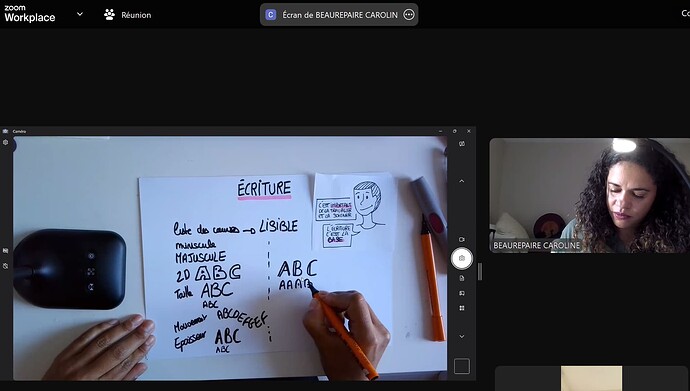Click the Écran de BEAUREPAIRE CAROLIN label
The image size is (690, 391).
pyautogui.click(x=340, y=15)
